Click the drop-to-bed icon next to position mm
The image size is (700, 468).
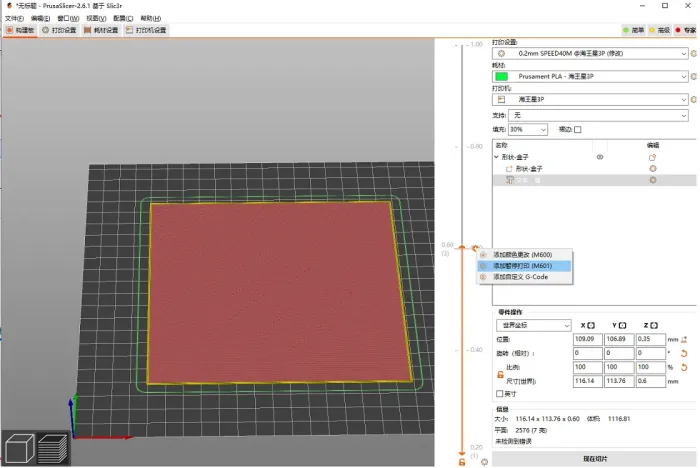pos(684,339)
